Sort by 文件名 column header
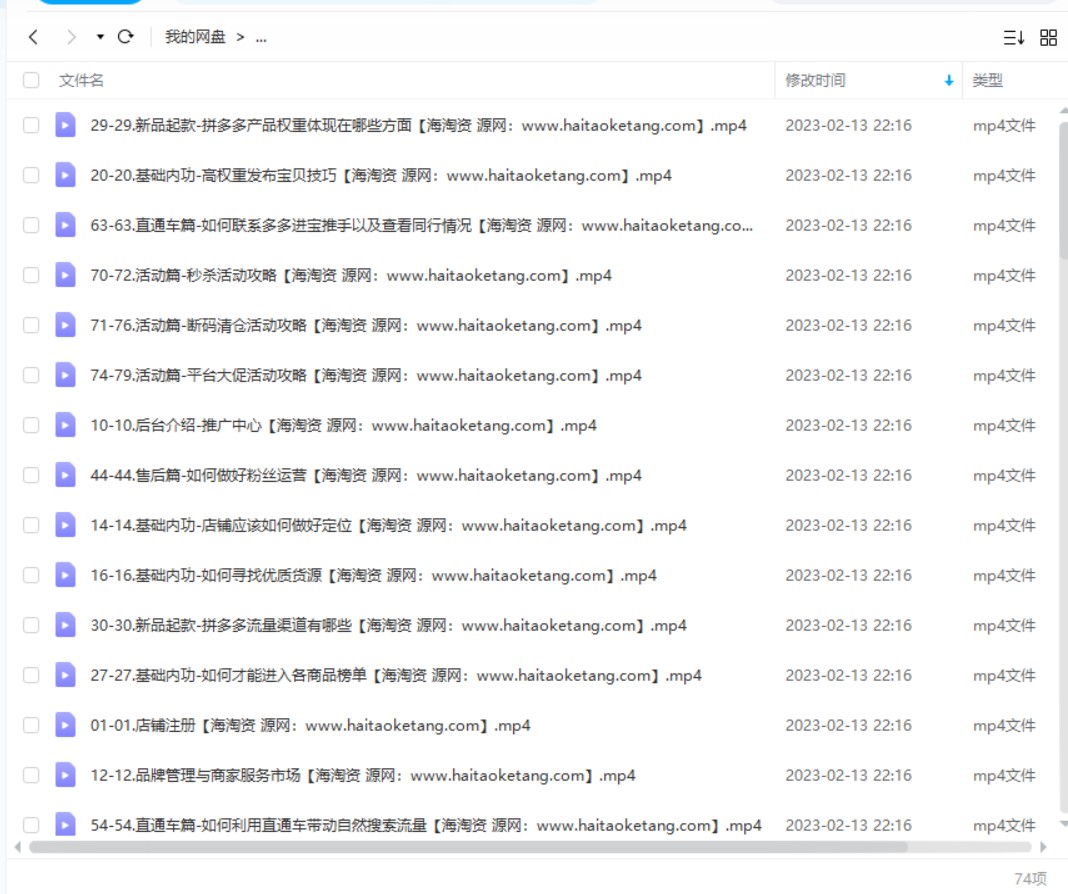 point(81,80)
